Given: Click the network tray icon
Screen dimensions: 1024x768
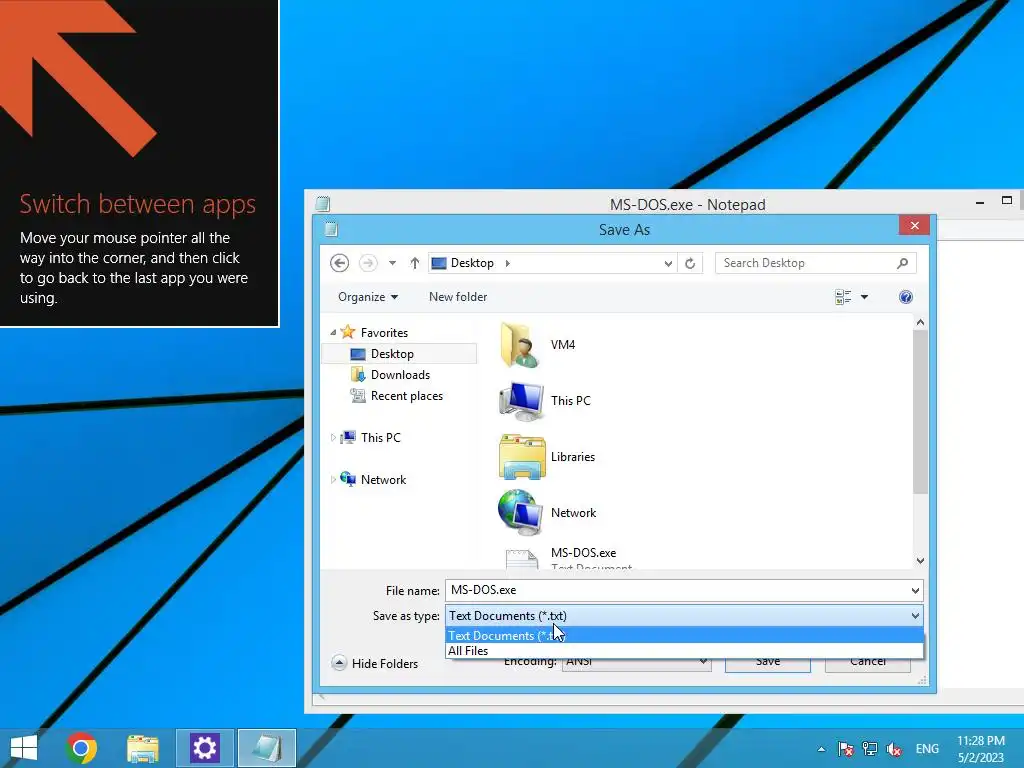Looking at the screenshot, I should 870,749.
